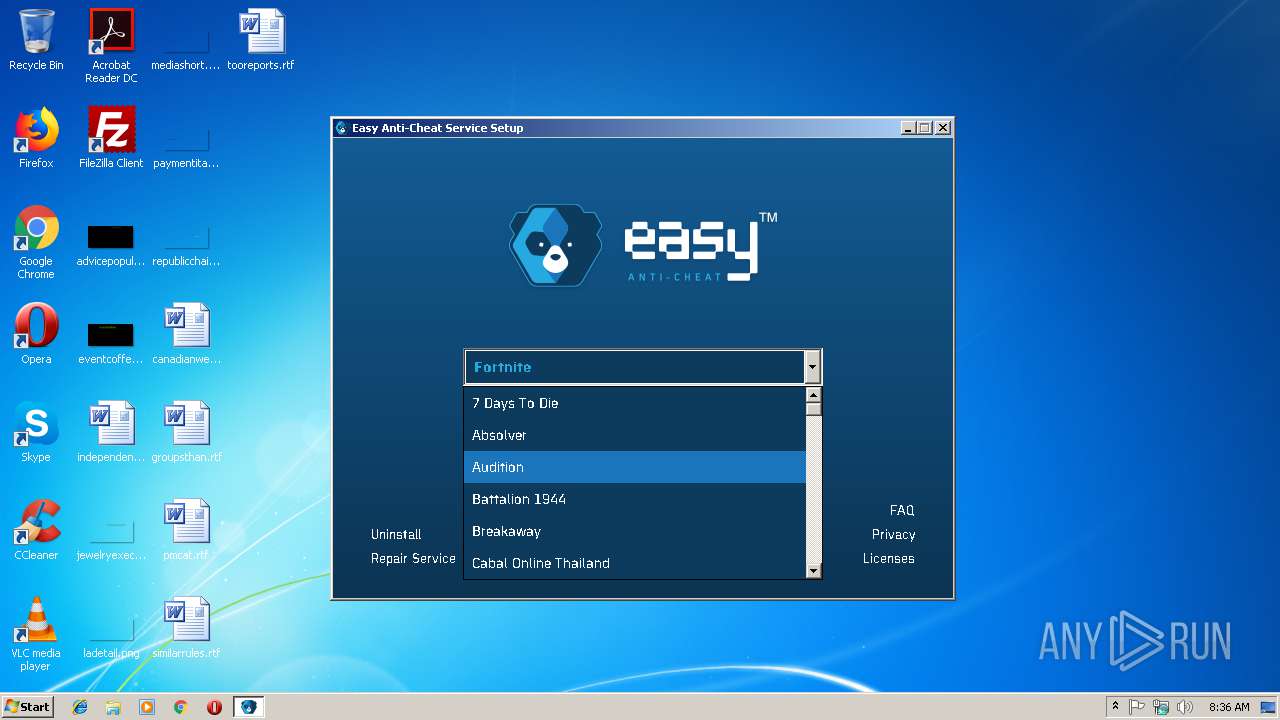Launch Google Chrome from desktop
1280x720 pixels.
click(36, 243)
